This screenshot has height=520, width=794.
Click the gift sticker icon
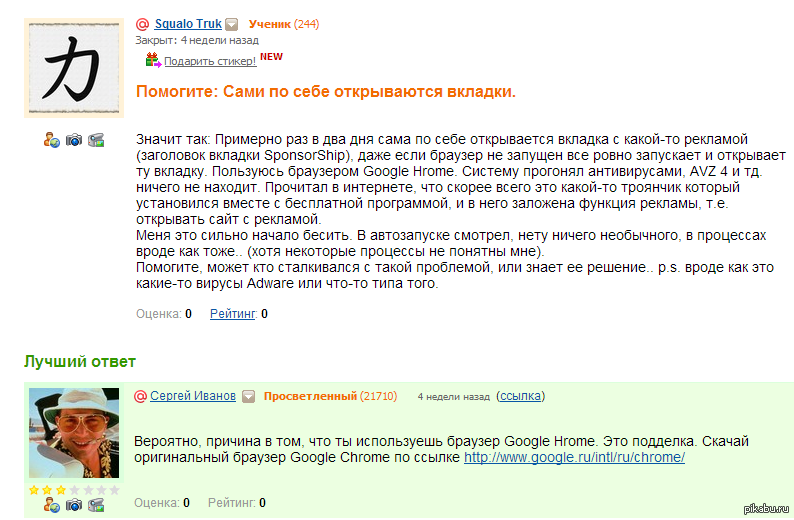pos(152,60)
